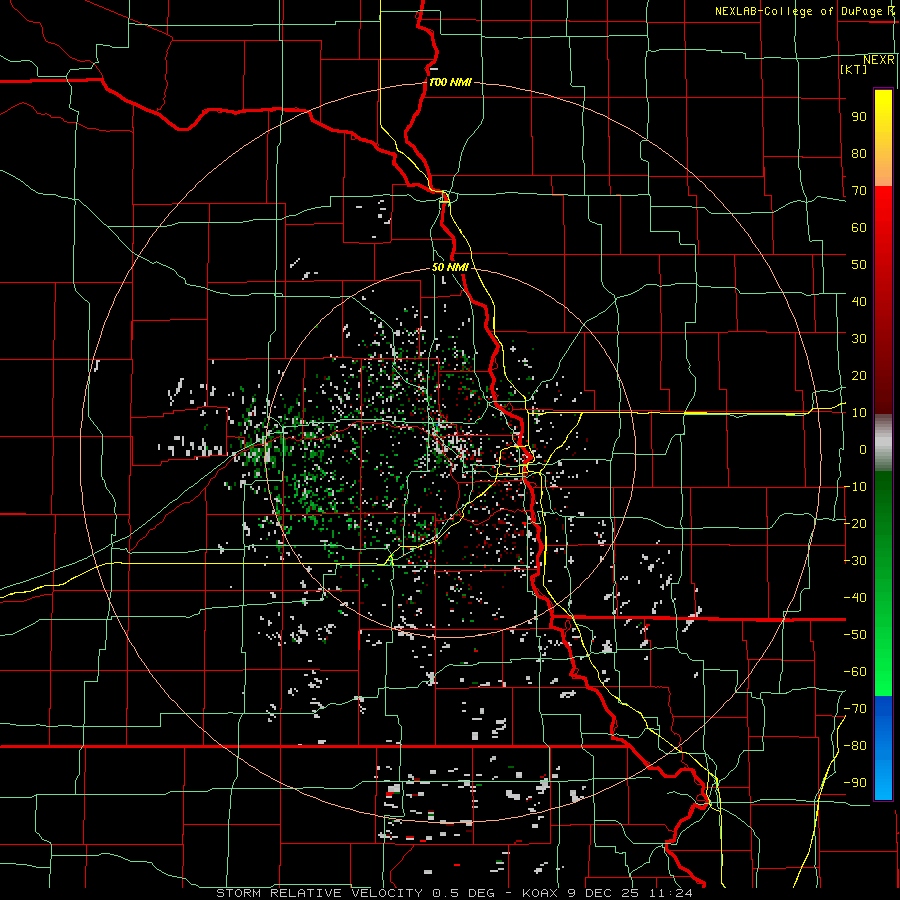
Task: Click the -80 scale label
Action: [855, 746]
